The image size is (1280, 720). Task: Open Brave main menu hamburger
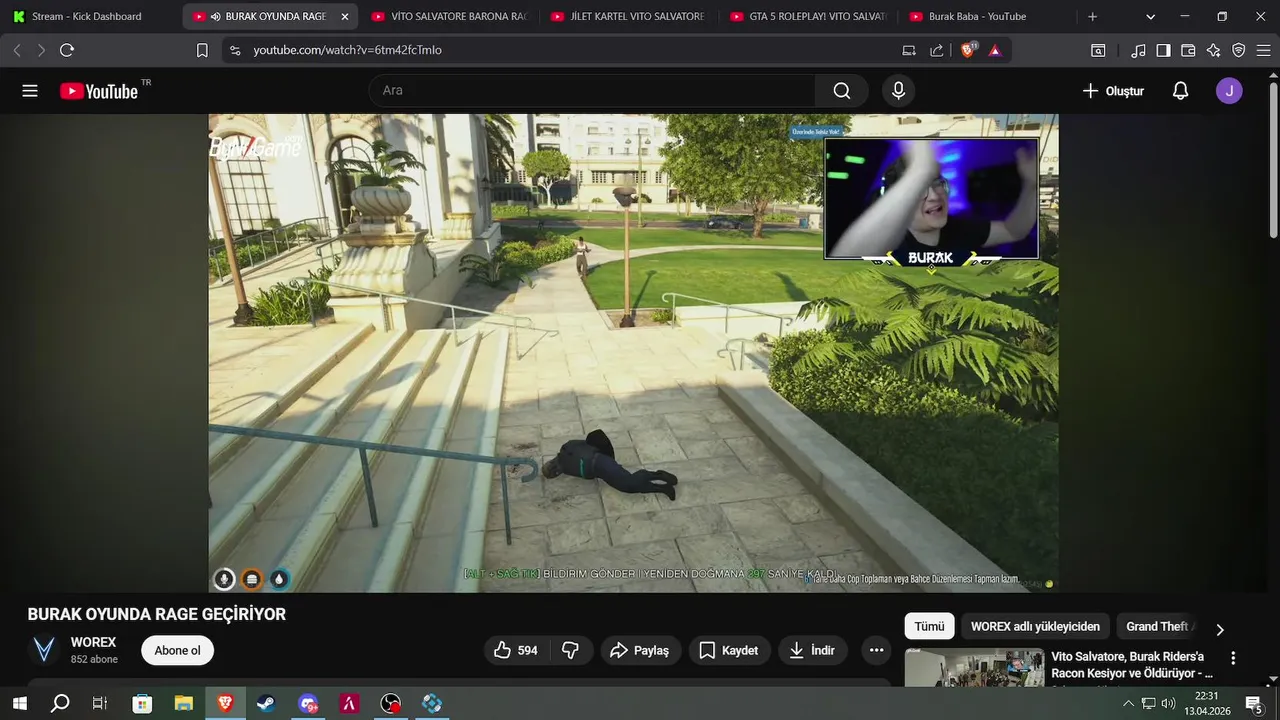(1262, 50)
